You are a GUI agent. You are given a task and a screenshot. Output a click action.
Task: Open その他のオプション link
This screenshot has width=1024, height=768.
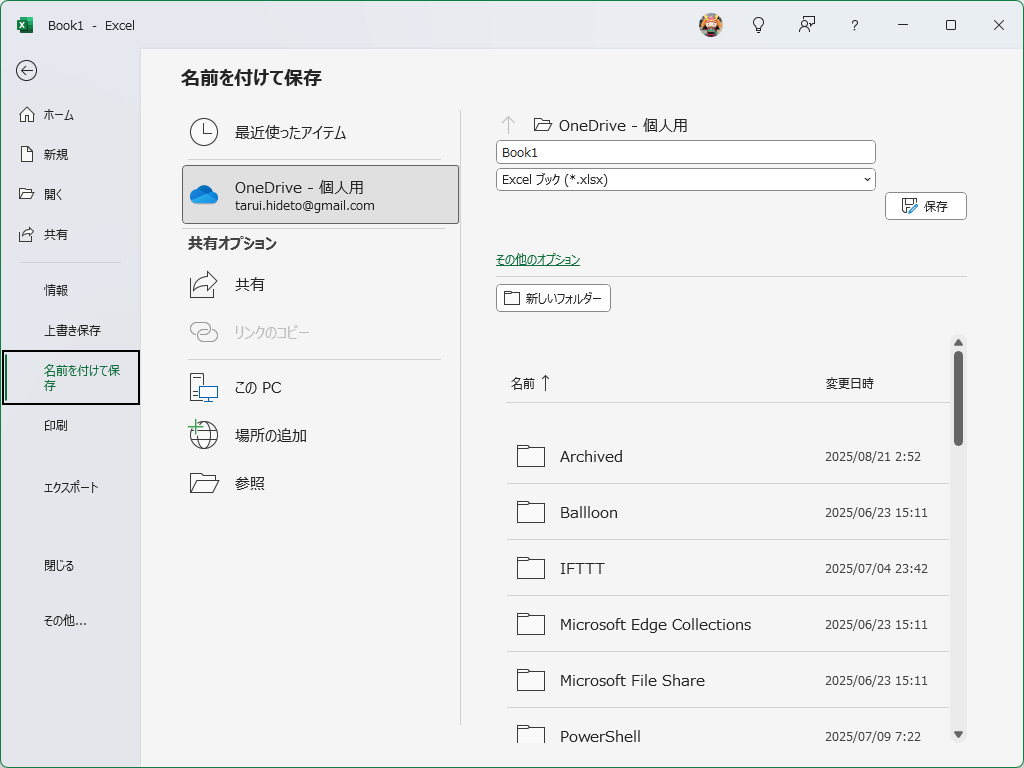(538, 260)
